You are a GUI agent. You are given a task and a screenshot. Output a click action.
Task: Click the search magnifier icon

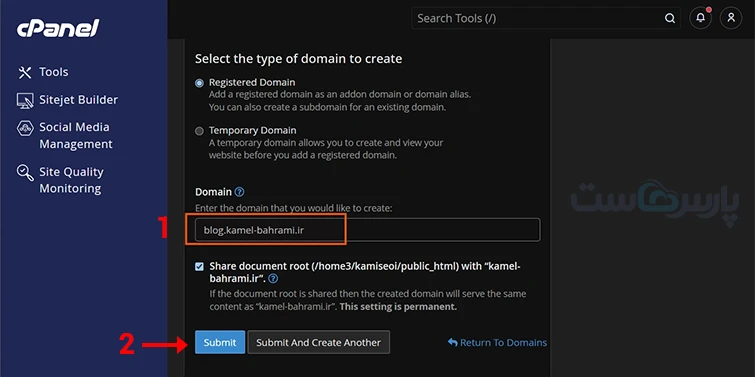point(669,18)
